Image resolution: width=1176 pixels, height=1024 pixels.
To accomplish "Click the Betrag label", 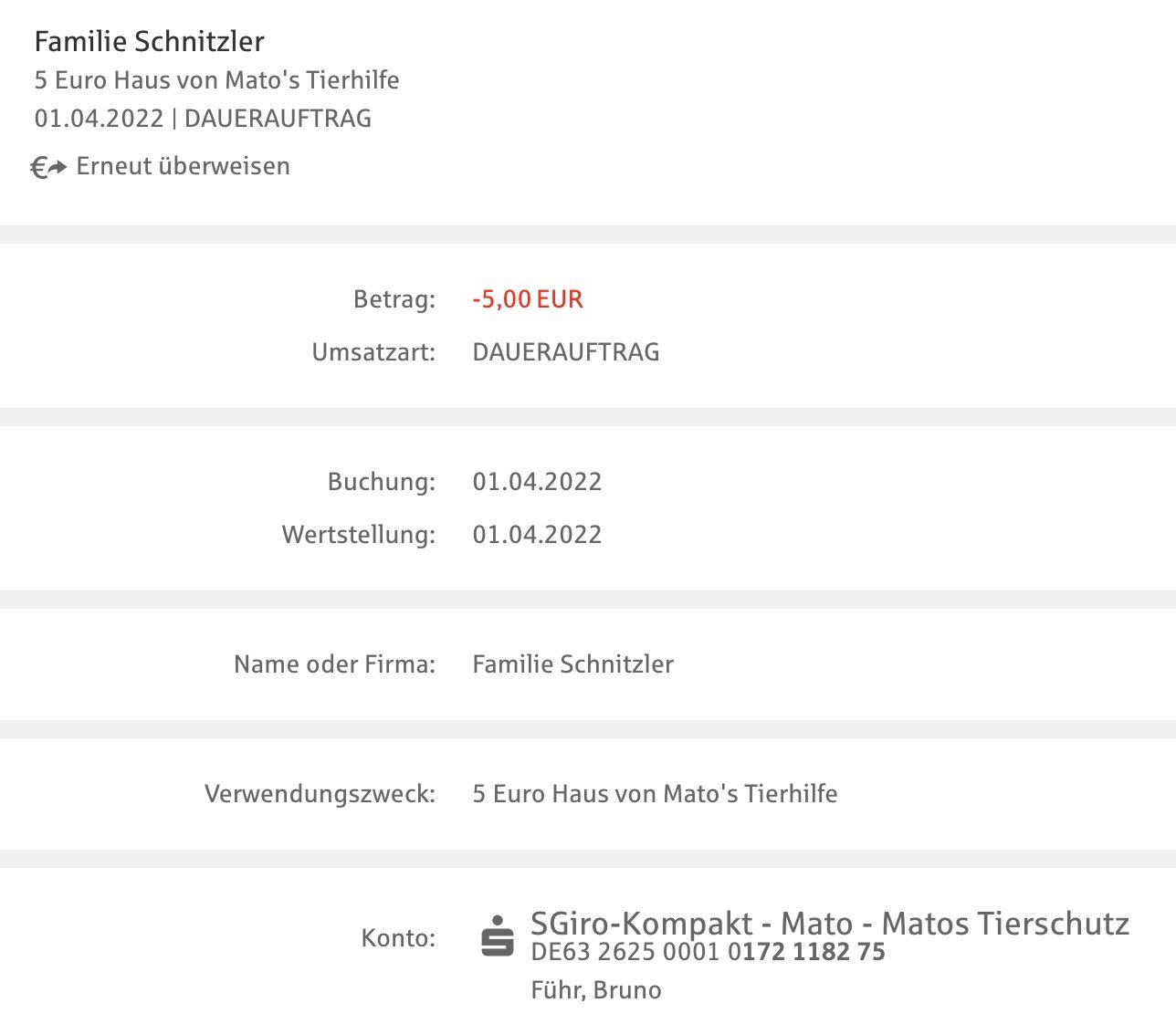I will pos(394,299).
